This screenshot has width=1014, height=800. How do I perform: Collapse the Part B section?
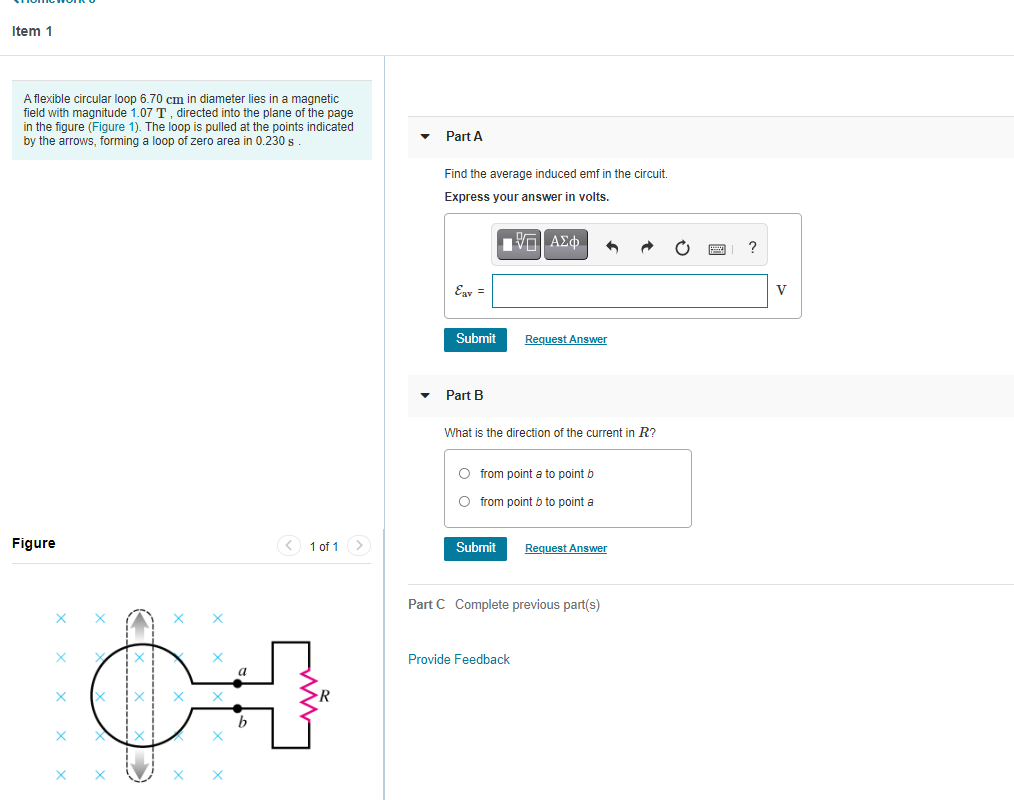(425, 395)
